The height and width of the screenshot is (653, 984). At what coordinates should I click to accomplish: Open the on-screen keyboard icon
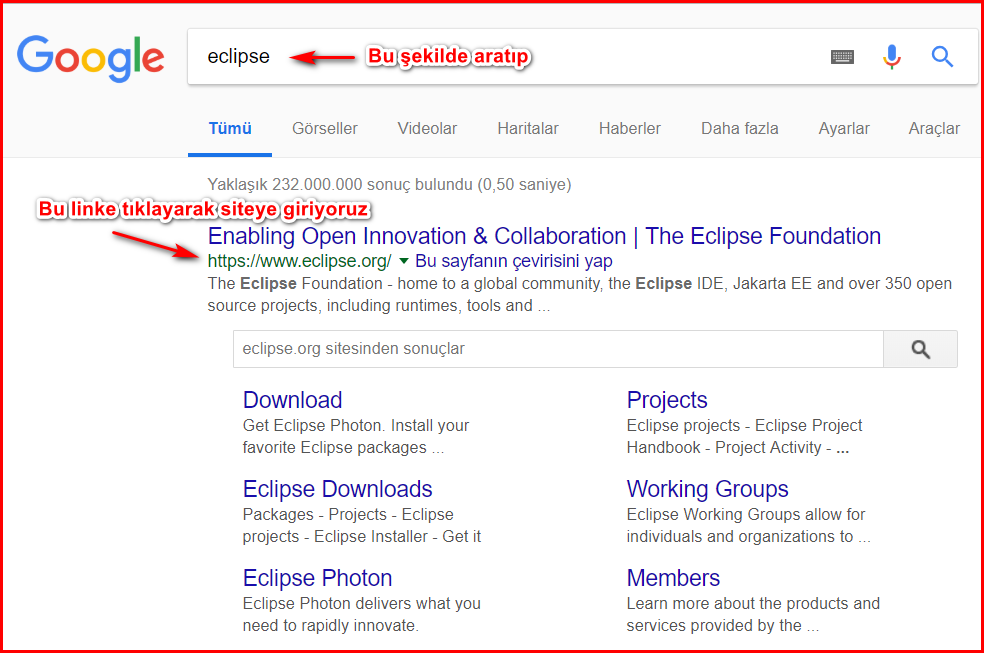pyautogui.click(x=842, y=57)
